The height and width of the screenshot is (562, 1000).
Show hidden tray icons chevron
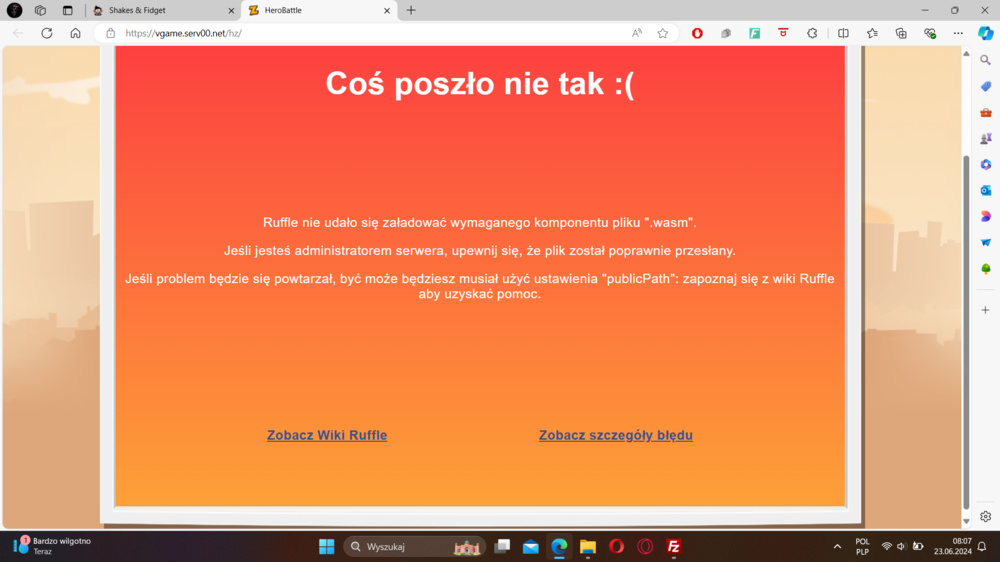tap(837, 547)
